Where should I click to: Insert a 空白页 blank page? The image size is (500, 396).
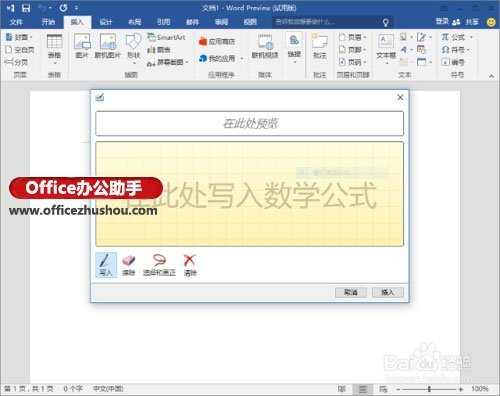coord(20,50)
